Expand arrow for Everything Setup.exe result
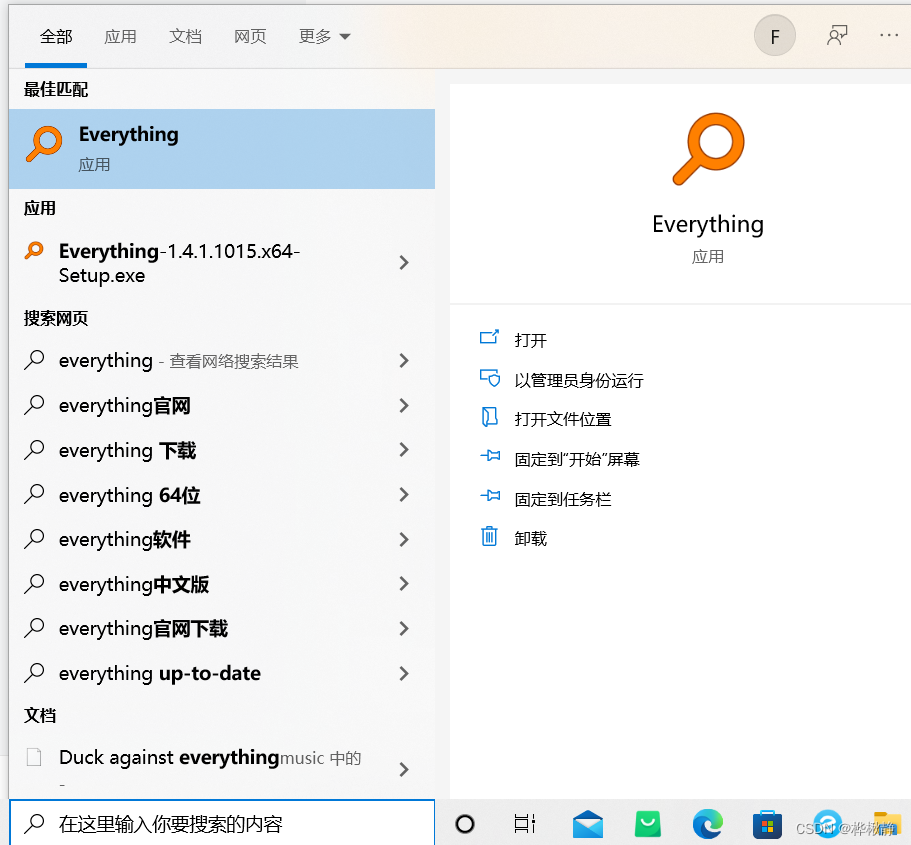911x845 pixels. 404,263
